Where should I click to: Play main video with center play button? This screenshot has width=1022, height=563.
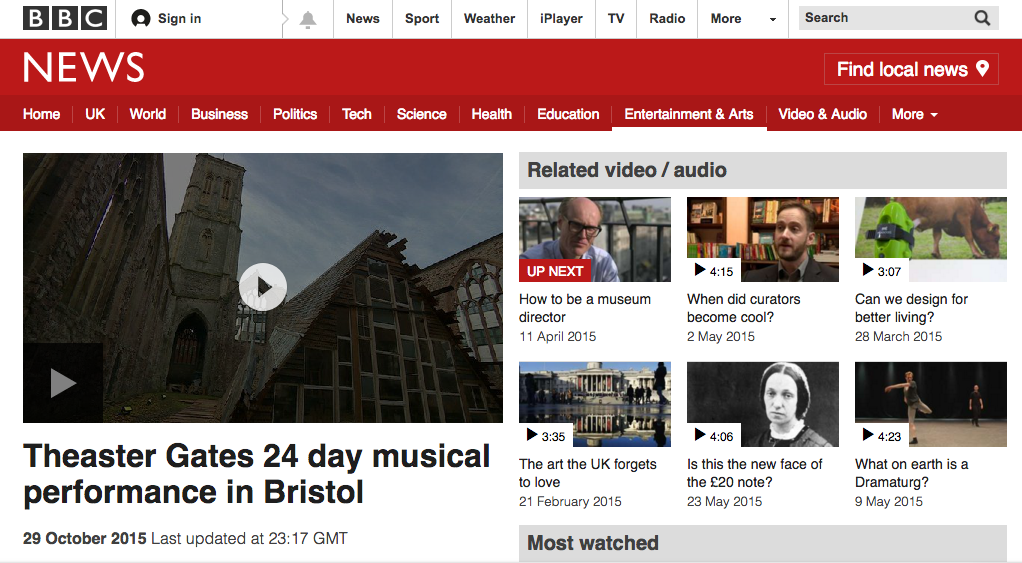(263, 287)
